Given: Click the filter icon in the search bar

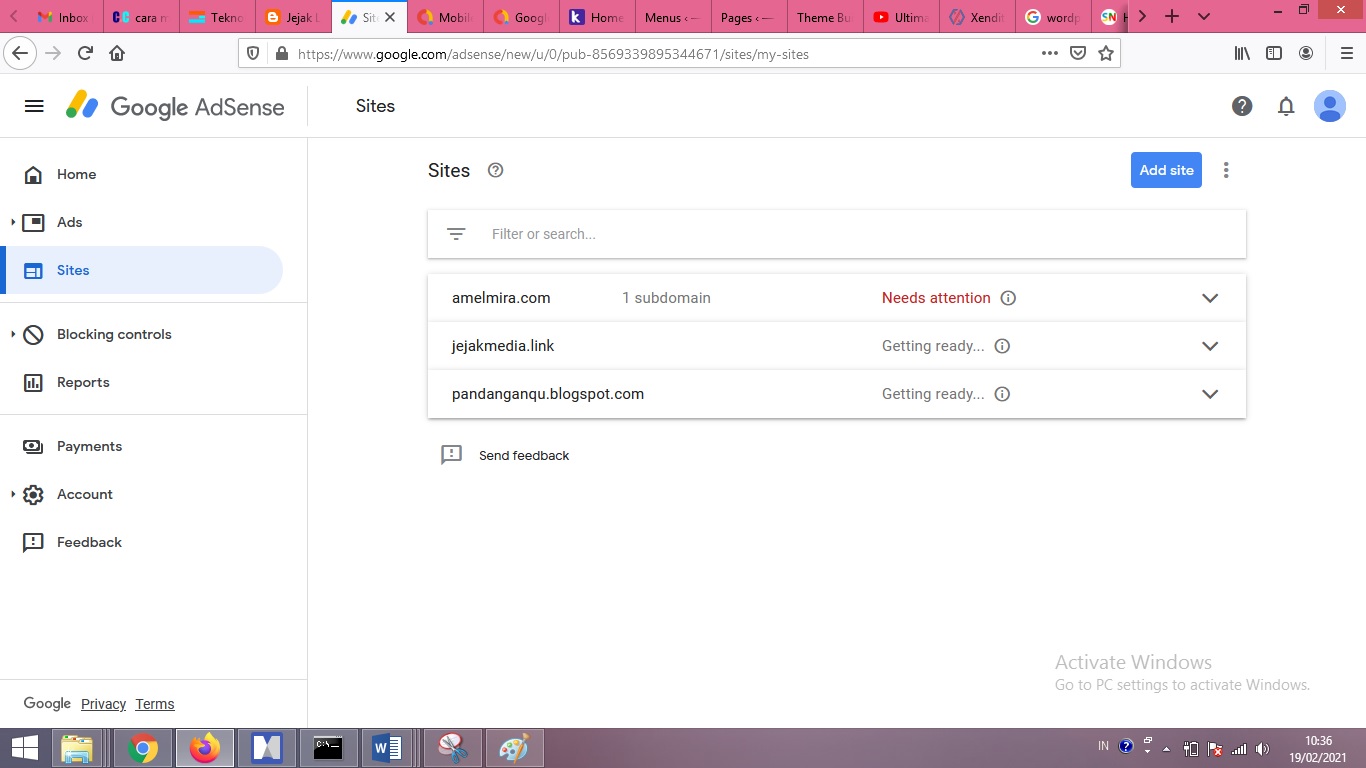Looking at the screenshot, I should (456, 234).
